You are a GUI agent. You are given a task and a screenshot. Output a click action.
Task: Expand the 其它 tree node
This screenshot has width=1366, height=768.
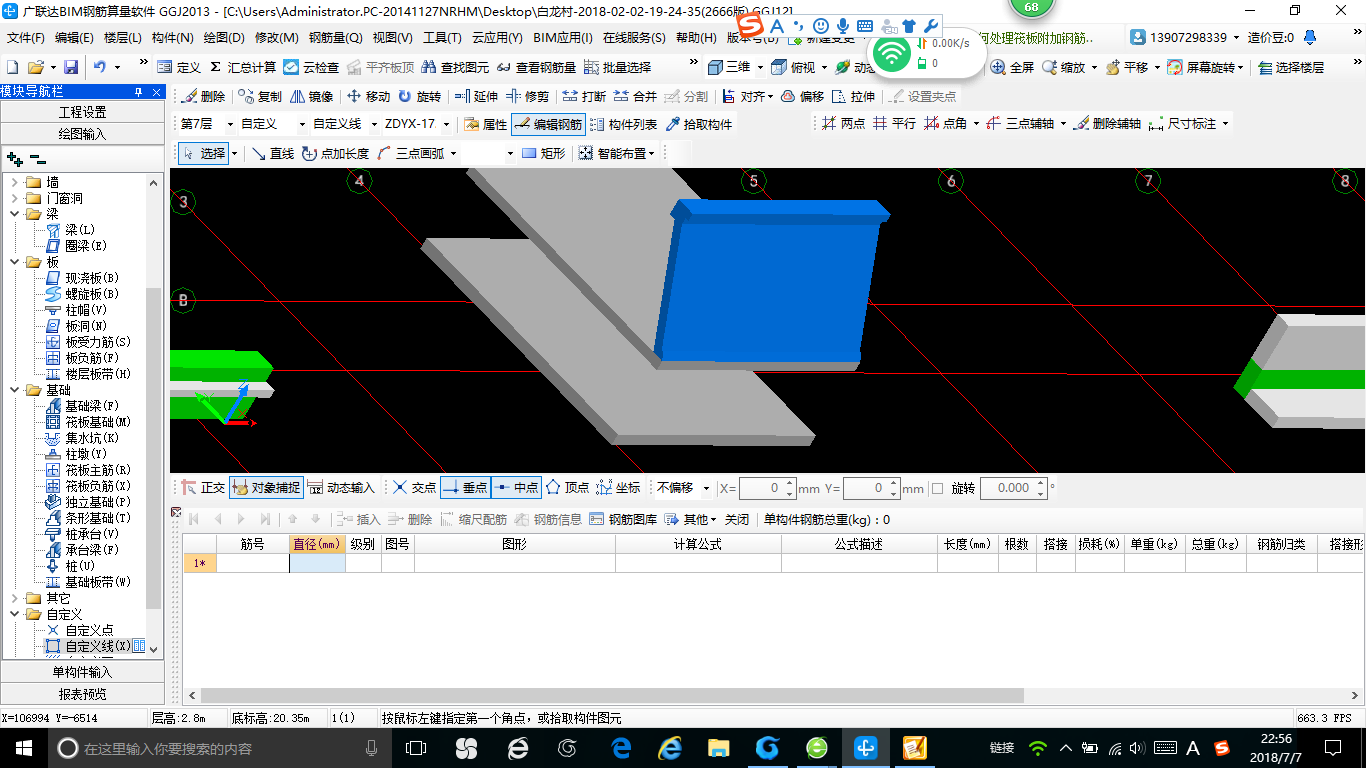click(x=15, y=598)
